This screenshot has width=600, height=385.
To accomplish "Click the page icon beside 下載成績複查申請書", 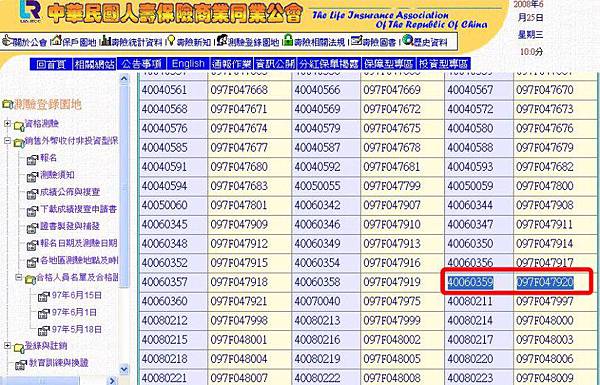I will point(33,210).
